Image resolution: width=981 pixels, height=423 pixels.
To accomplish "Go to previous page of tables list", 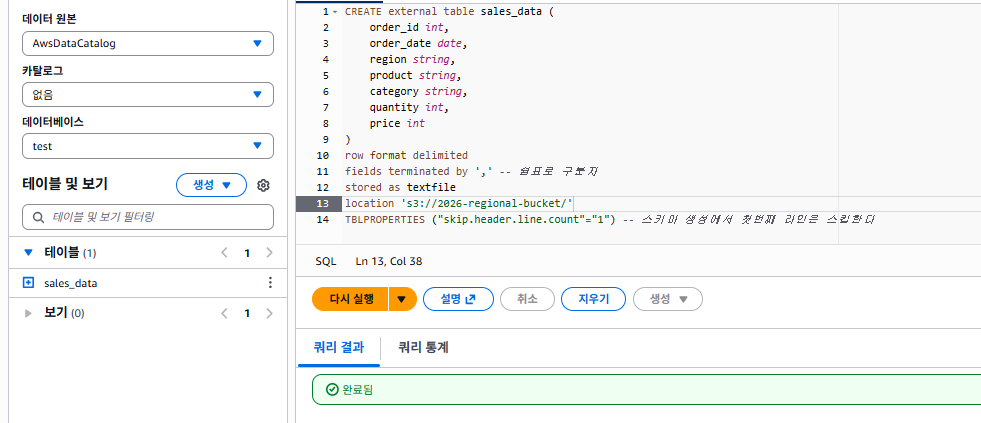I will point(225,253).
